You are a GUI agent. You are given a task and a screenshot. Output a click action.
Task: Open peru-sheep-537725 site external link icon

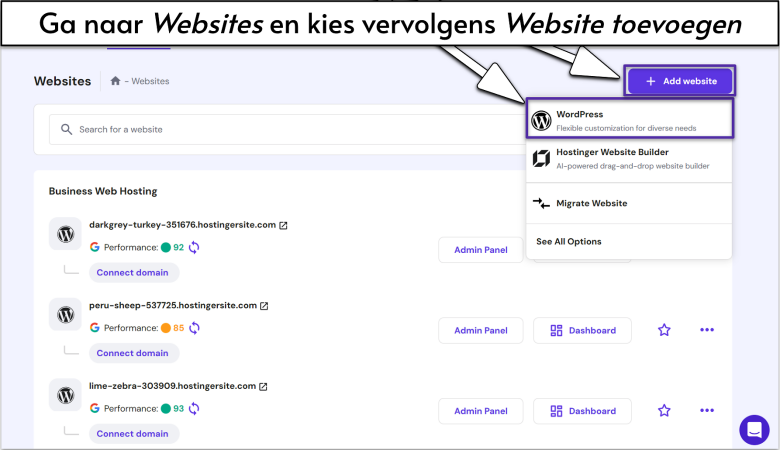264,306
